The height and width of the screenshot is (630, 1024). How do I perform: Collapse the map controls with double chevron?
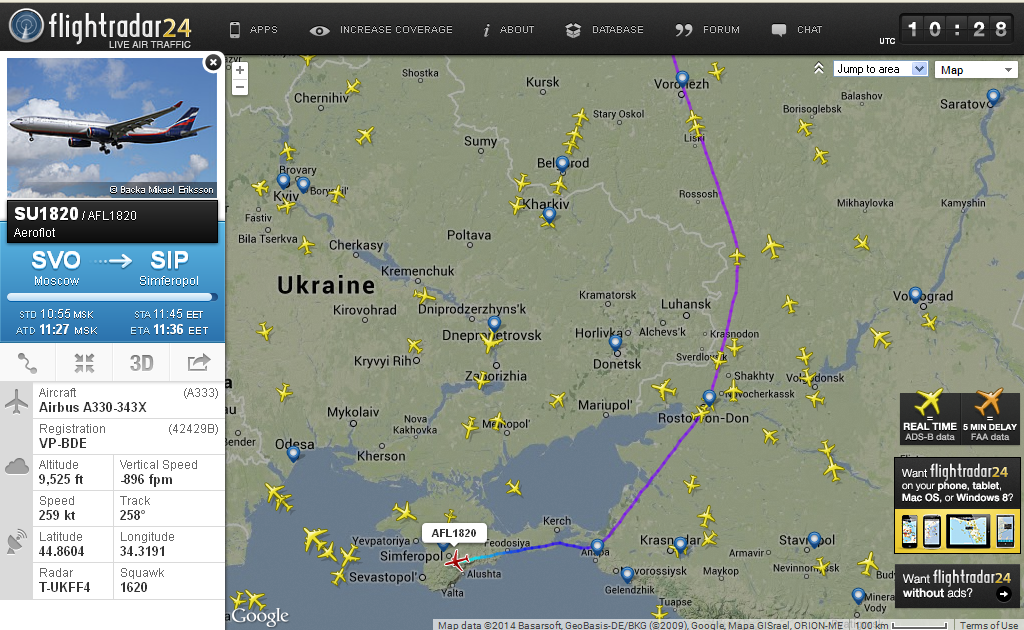[x=818, y=69]
